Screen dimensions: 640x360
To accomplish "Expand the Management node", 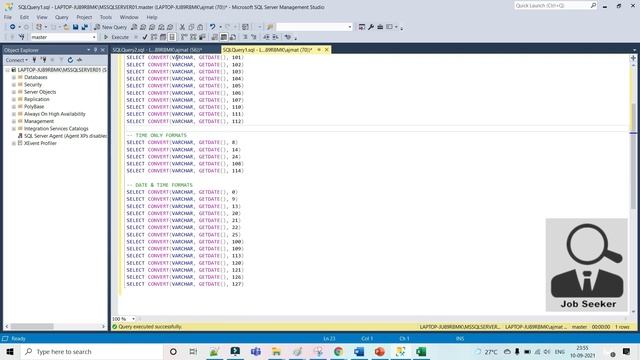I will point(14,121).
